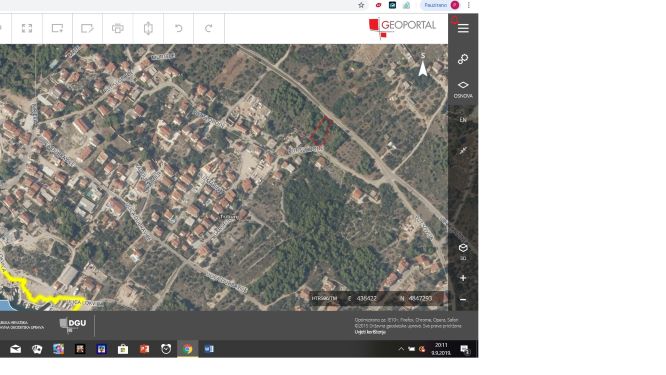Open the alarm clock app in taskbar
This screenshot has height=375, width=666.
tap(166, 349)
